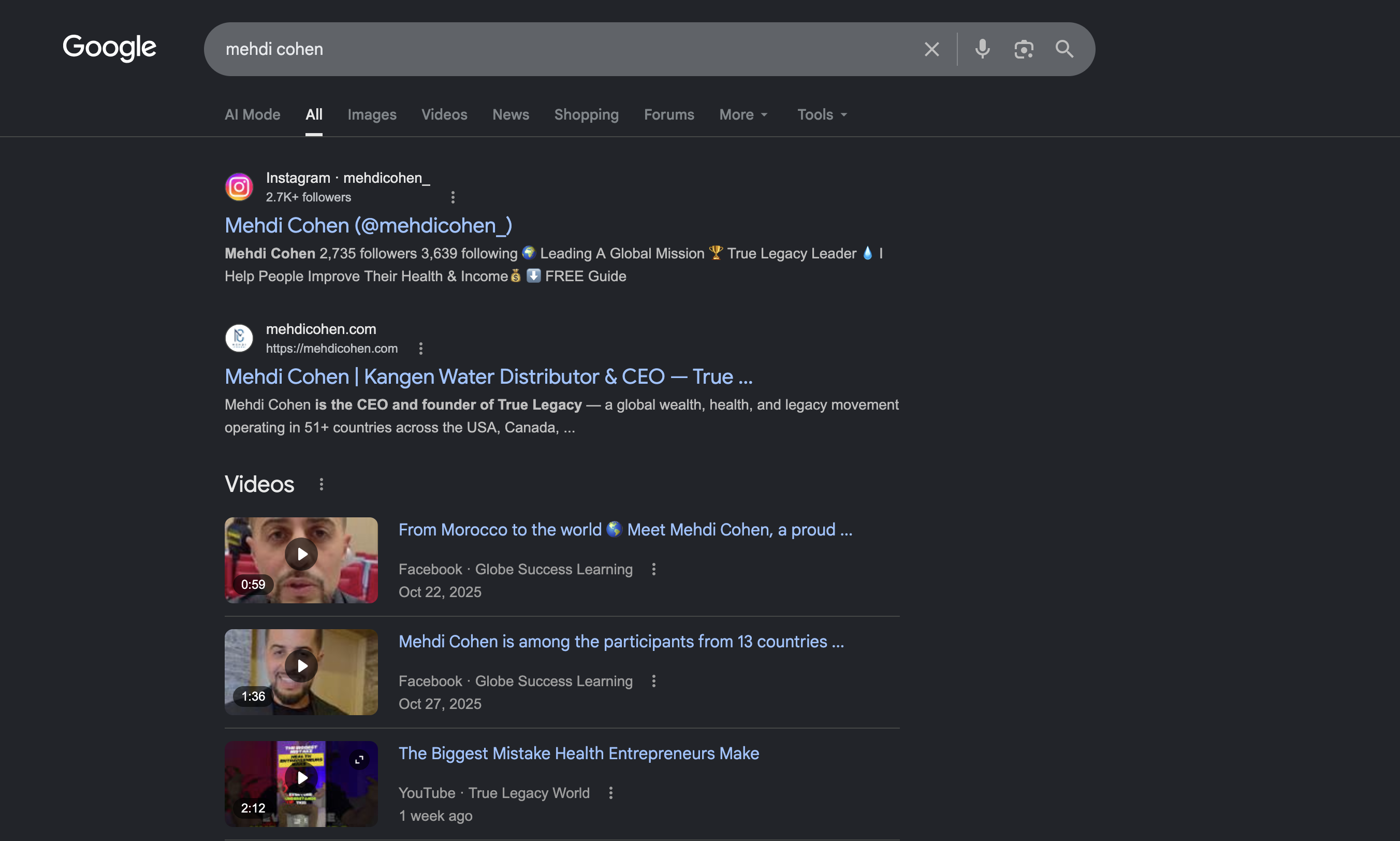Clear the search box with X icon
The image size is (1400, 841).
(931, 49)
